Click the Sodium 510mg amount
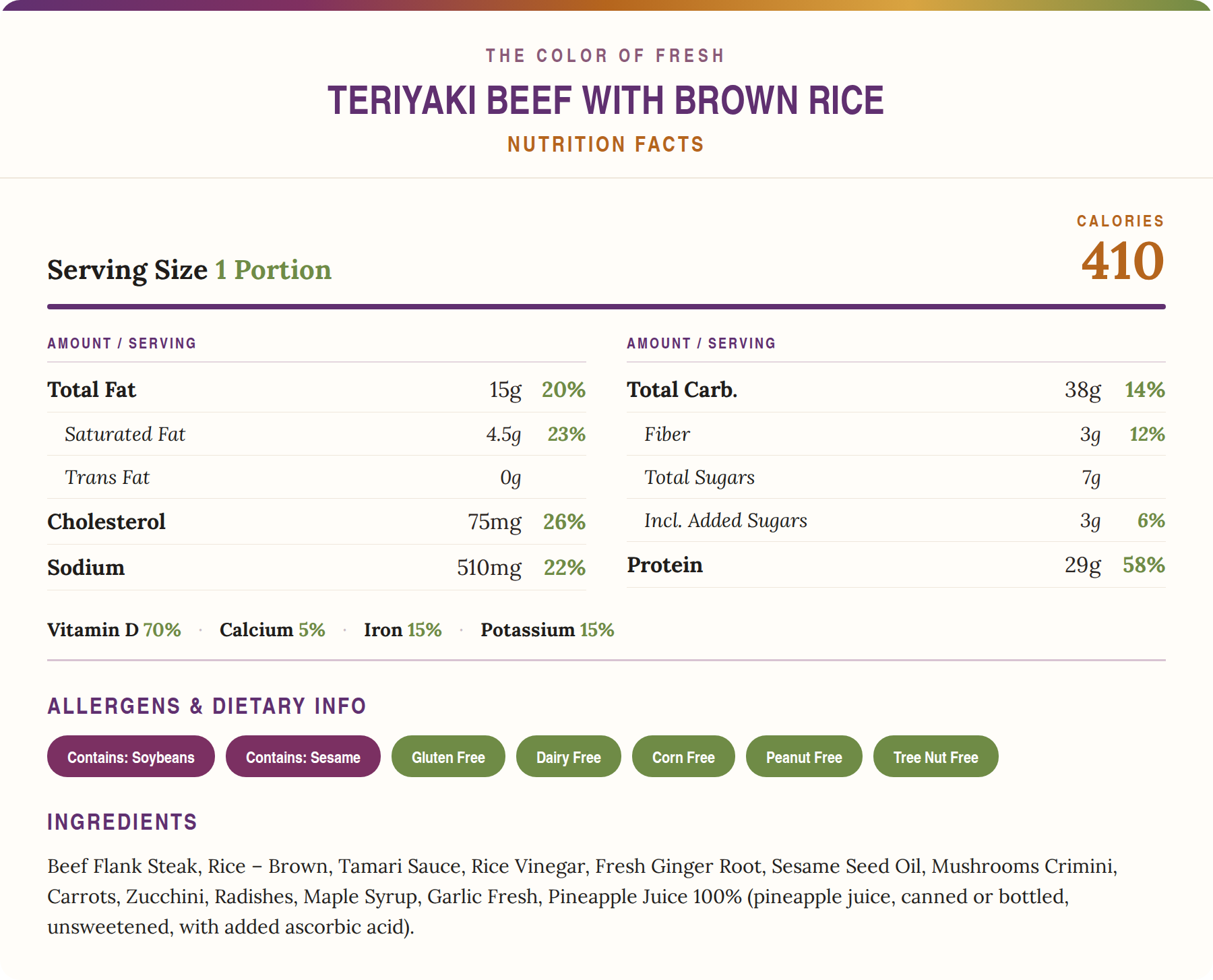This screenshot has width=1213, height=980. click(489, 568)
